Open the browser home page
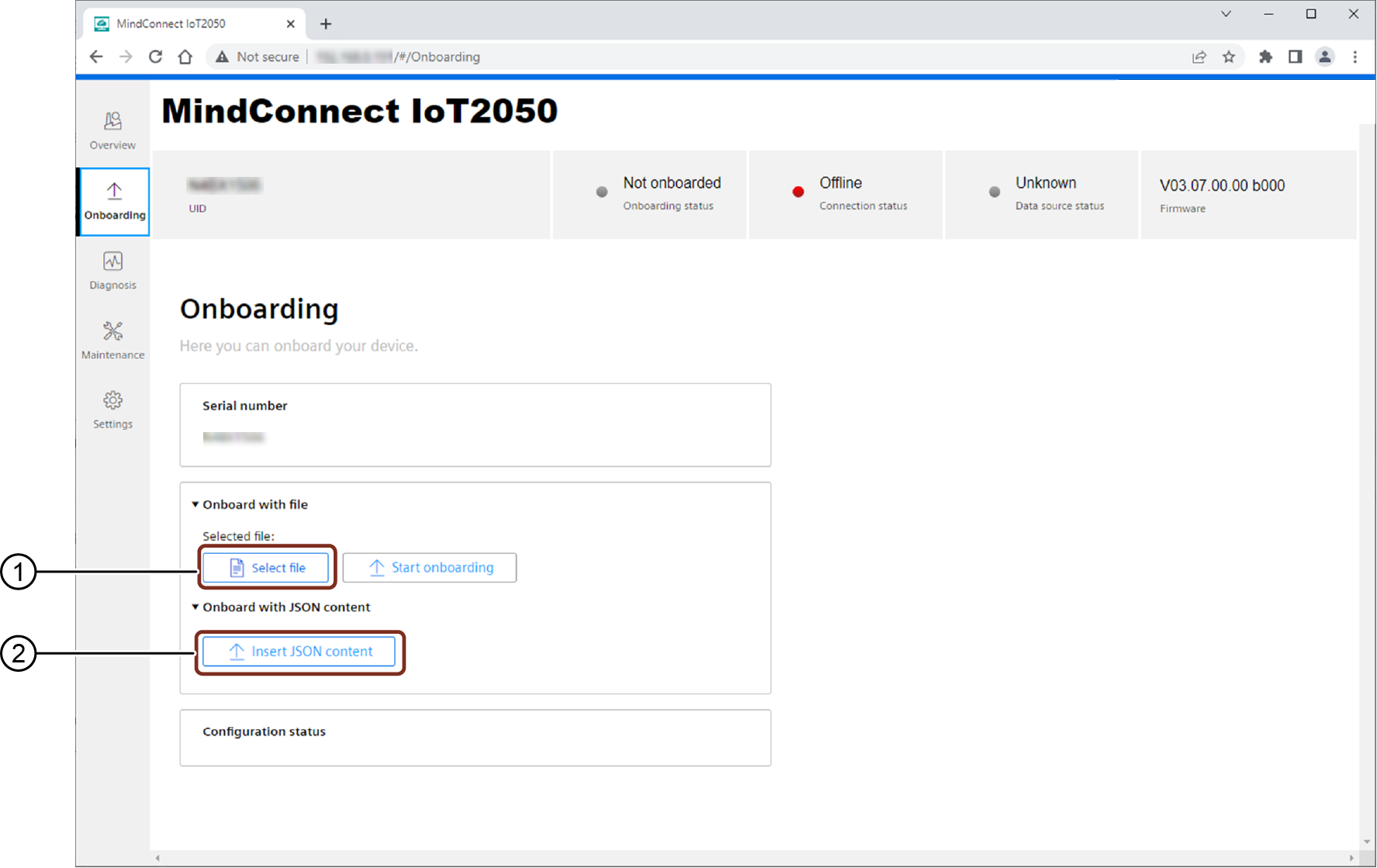1377x868 pixels. click(185, 57)
